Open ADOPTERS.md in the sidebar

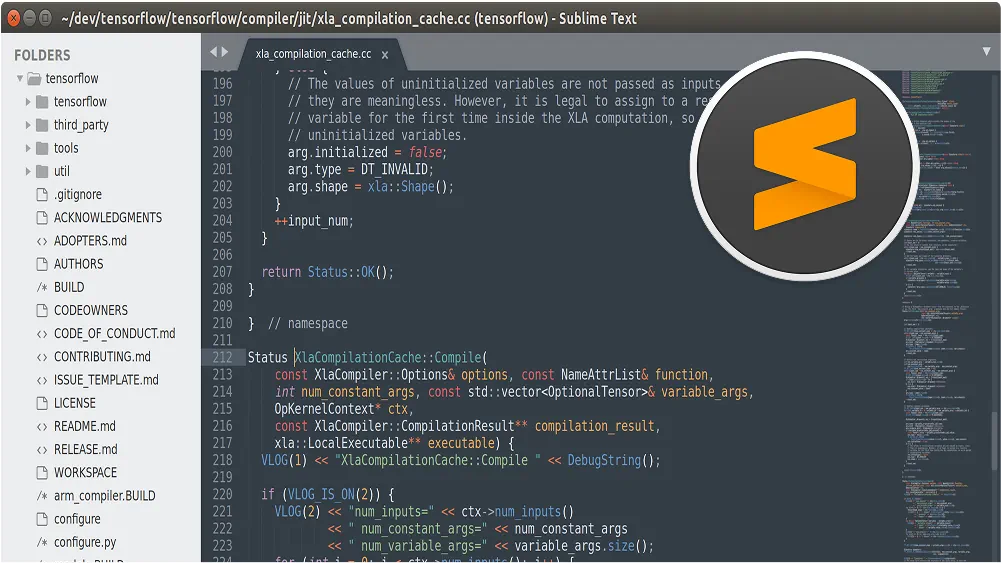[91, 241]
